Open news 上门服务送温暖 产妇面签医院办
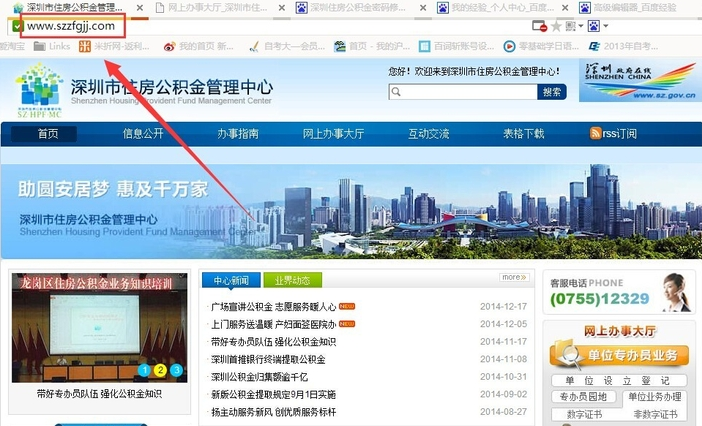The width and height of the screenshot is (702, 426). coord(274,324)
